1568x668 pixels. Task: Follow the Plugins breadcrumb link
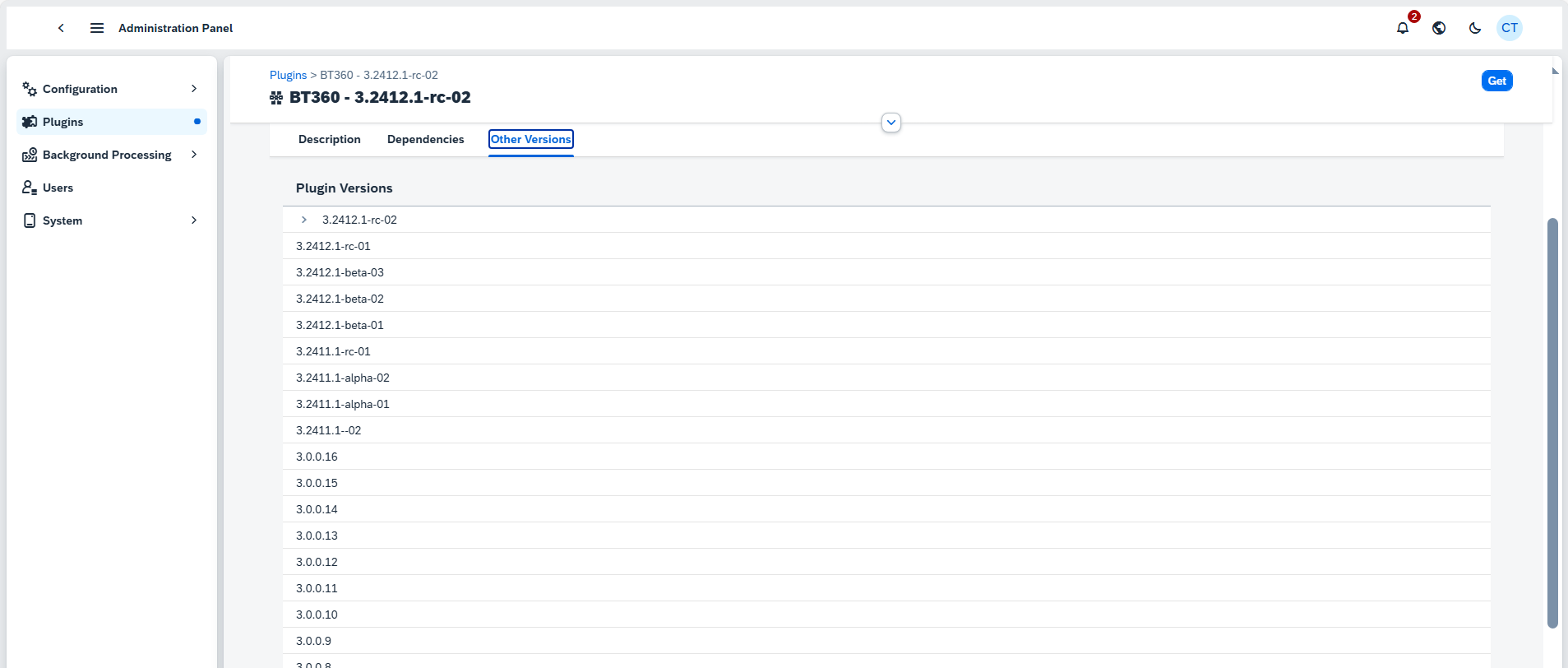click(x=288, y=75)
